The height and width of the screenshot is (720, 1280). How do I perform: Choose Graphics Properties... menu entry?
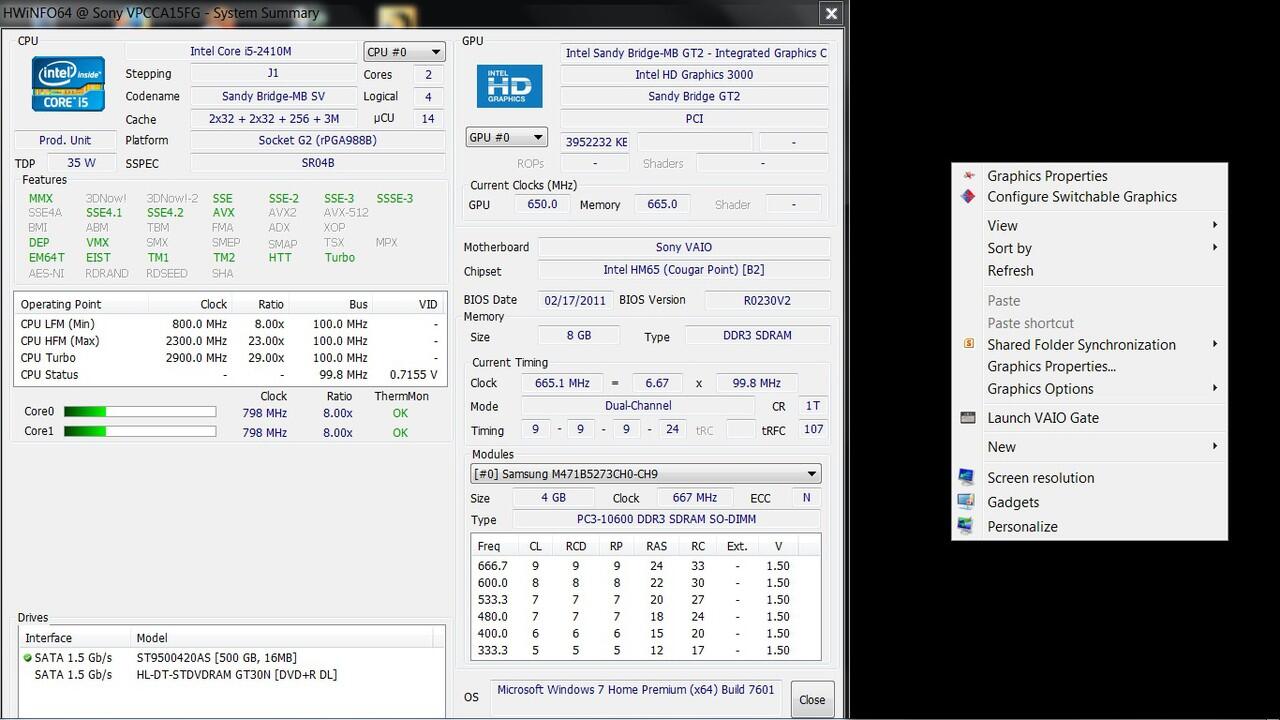(1090, 366)
